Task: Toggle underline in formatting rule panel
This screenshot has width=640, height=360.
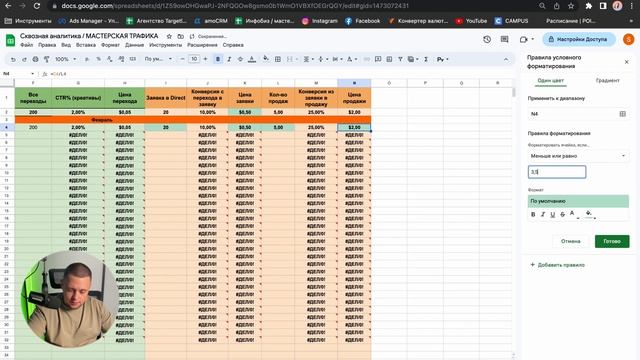Action: coord(553,214)
